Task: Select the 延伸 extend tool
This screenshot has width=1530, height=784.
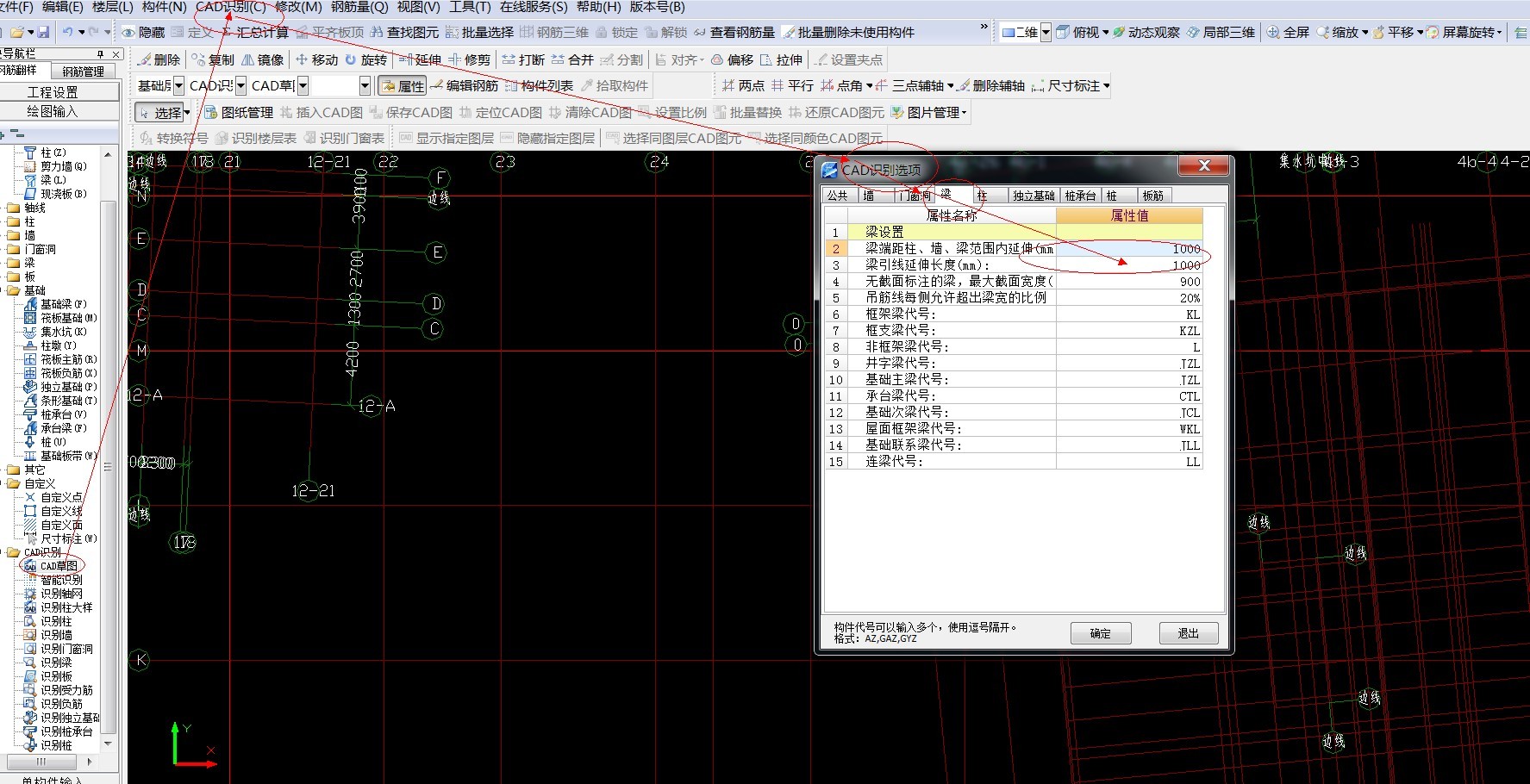Action: pos(420,59)
